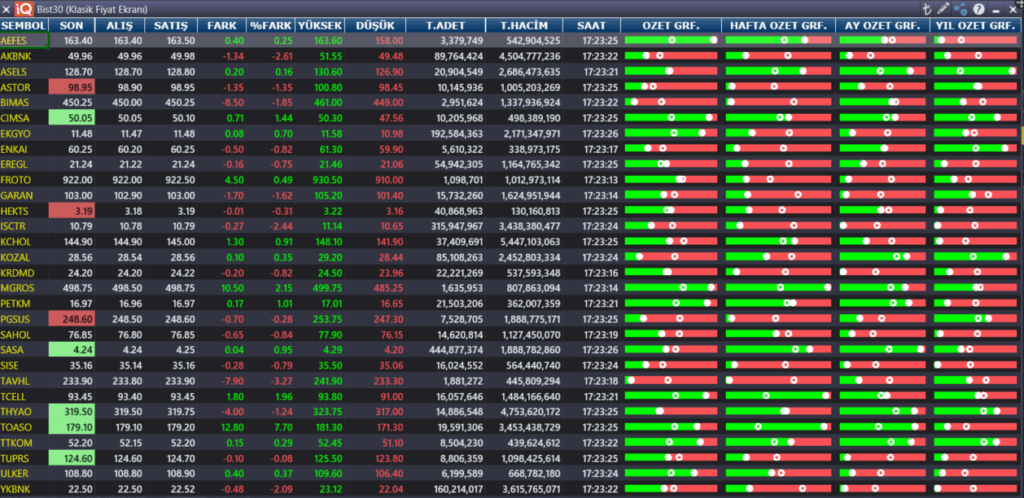Click the iQ application logo
1024x498 pixels.
(x=23, y=9)
